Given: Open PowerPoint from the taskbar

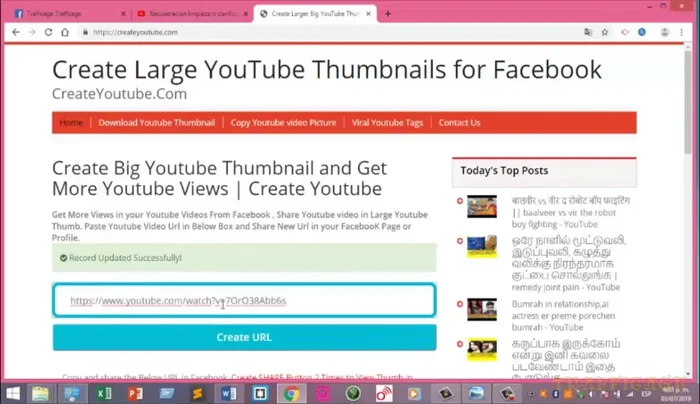Looking at the screenshot, I should click(135, 394).
